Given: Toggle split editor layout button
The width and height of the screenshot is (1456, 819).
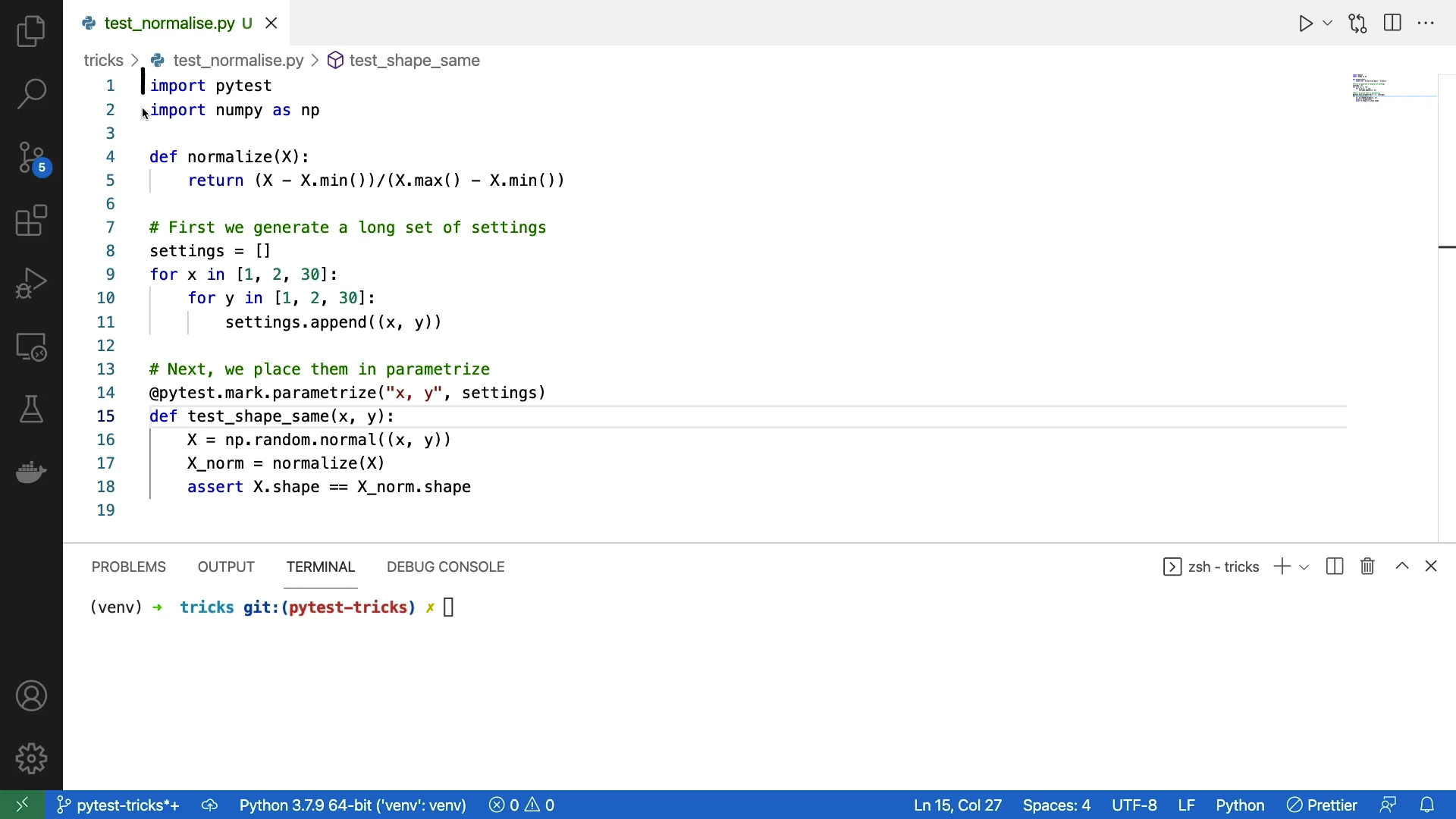Looking at the screenshot, I should (1394, 24).
